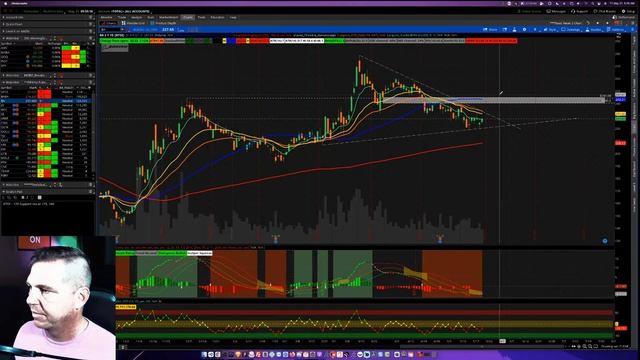The width and height of the screenshot is (640, 360).
Task: Open the collapsed second watchlist's name dropdown
Action: (38, 75)
